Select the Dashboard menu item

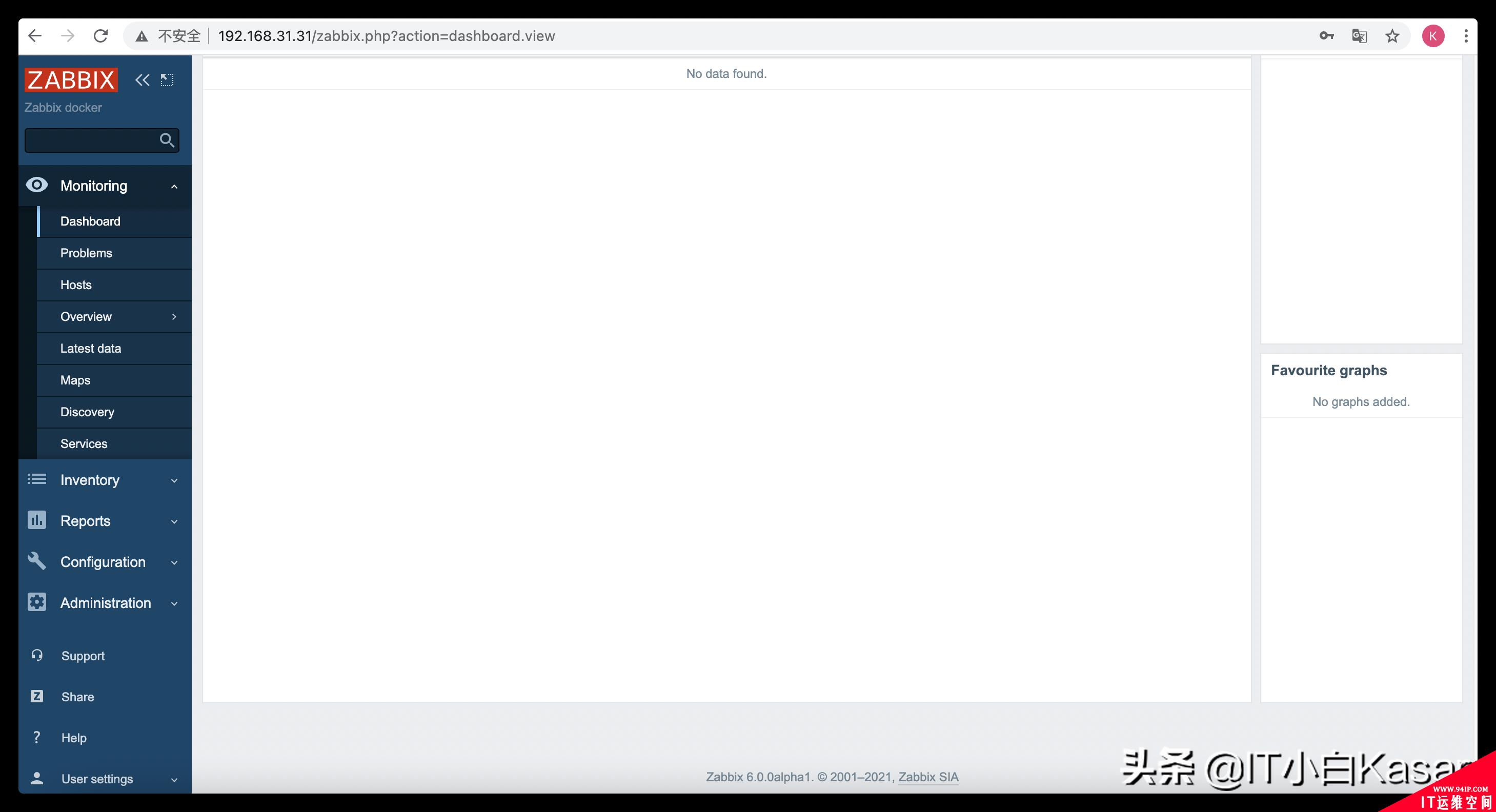pos(90,221)
